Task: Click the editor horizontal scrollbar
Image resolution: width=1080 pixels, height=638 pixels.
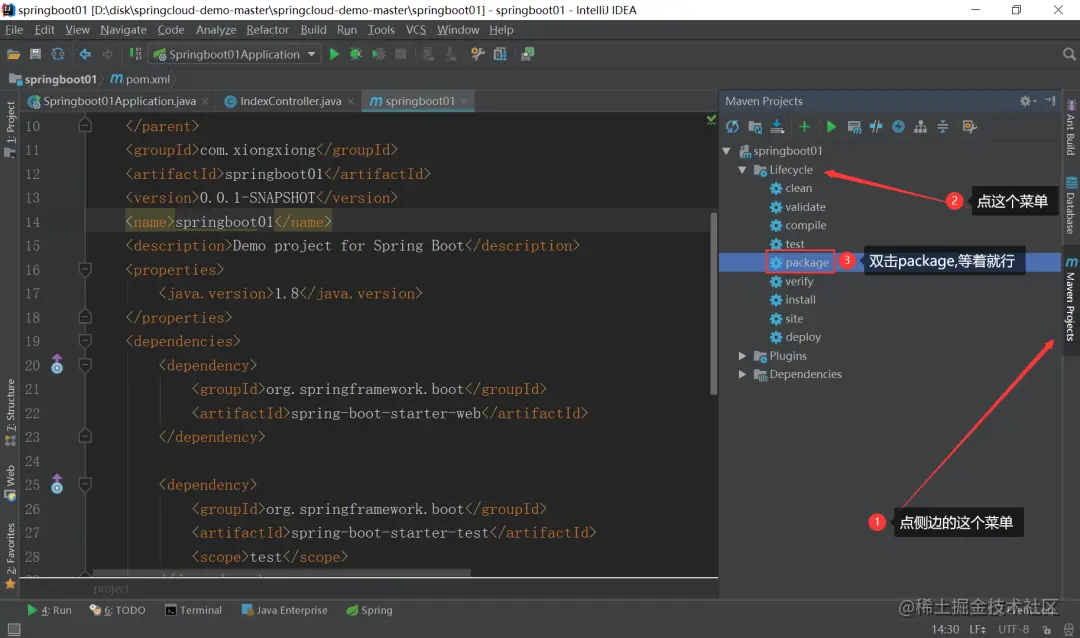Action: (281, 573)
